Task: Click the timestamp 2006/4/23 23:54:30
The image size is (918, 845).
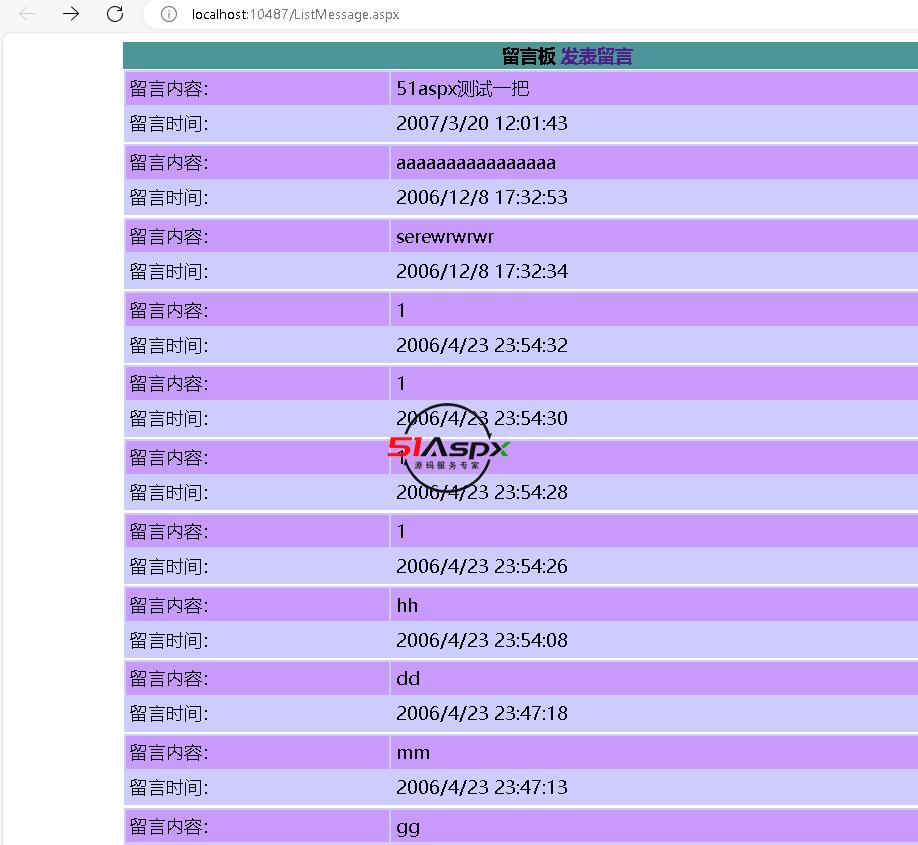Action: [x=482, y=418]
